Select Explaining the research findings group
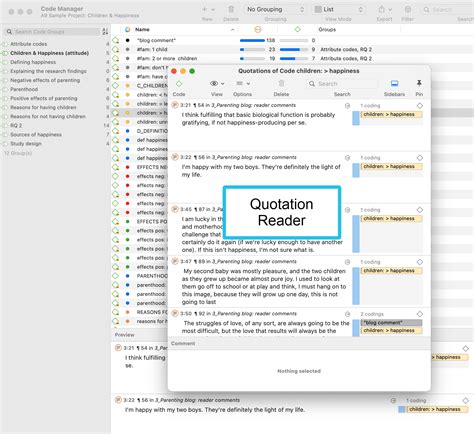474x434 pixels. (x=48, y=71)
